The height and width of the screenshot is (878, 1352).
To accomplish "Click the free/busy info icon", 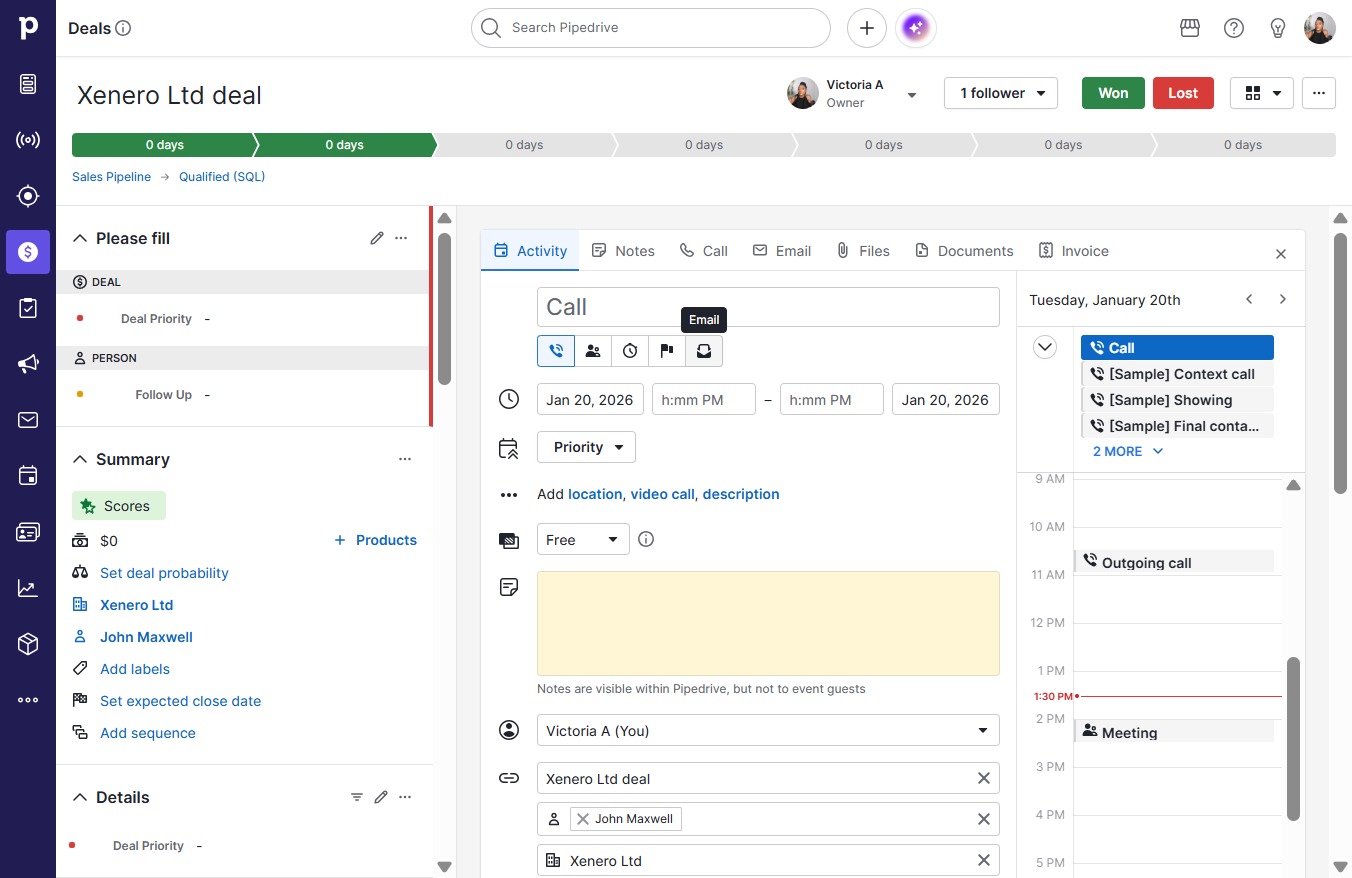I will pyautogui.click(x=646, y=539).
